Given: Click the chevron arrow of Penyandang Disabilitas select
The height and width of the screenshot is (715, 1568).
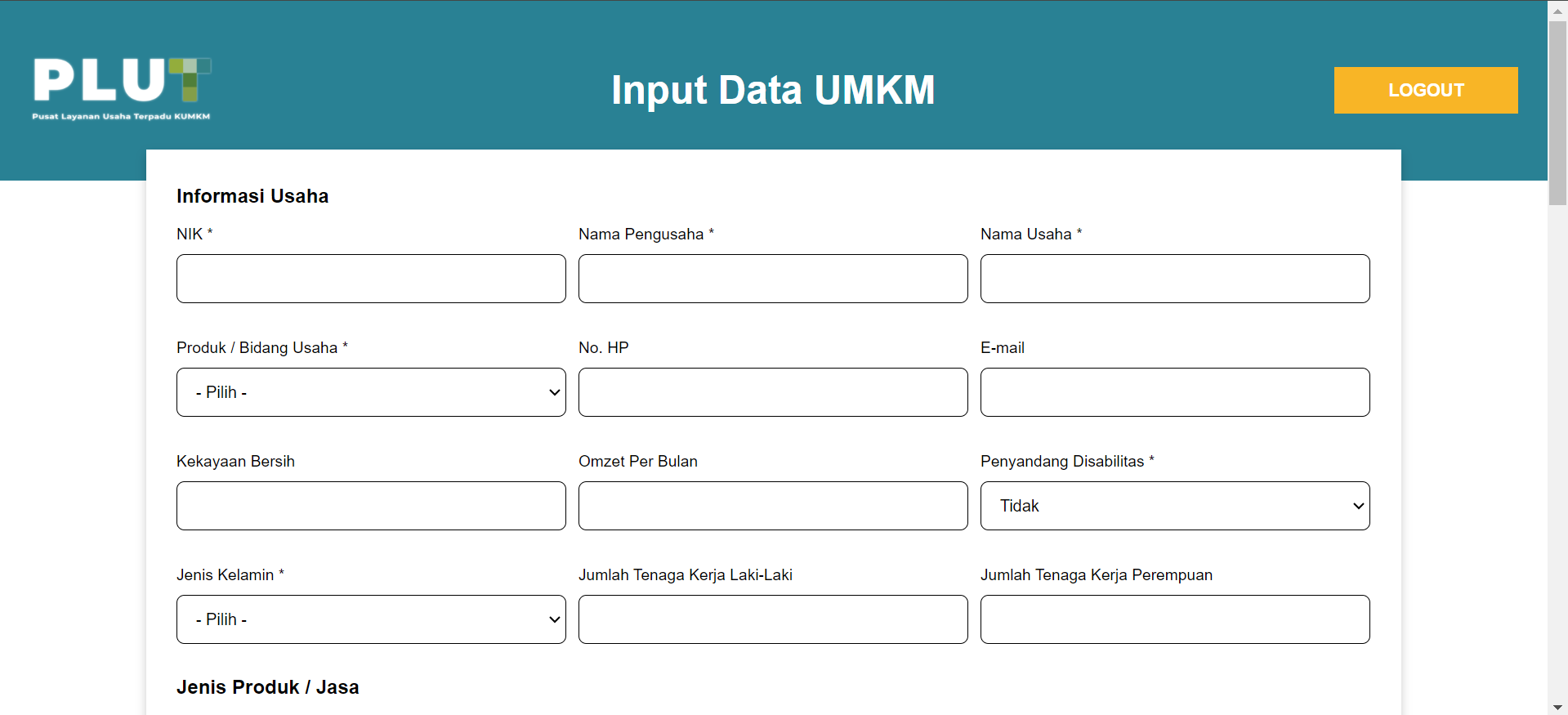Looking at the screenshot, I should point(1358,506).
